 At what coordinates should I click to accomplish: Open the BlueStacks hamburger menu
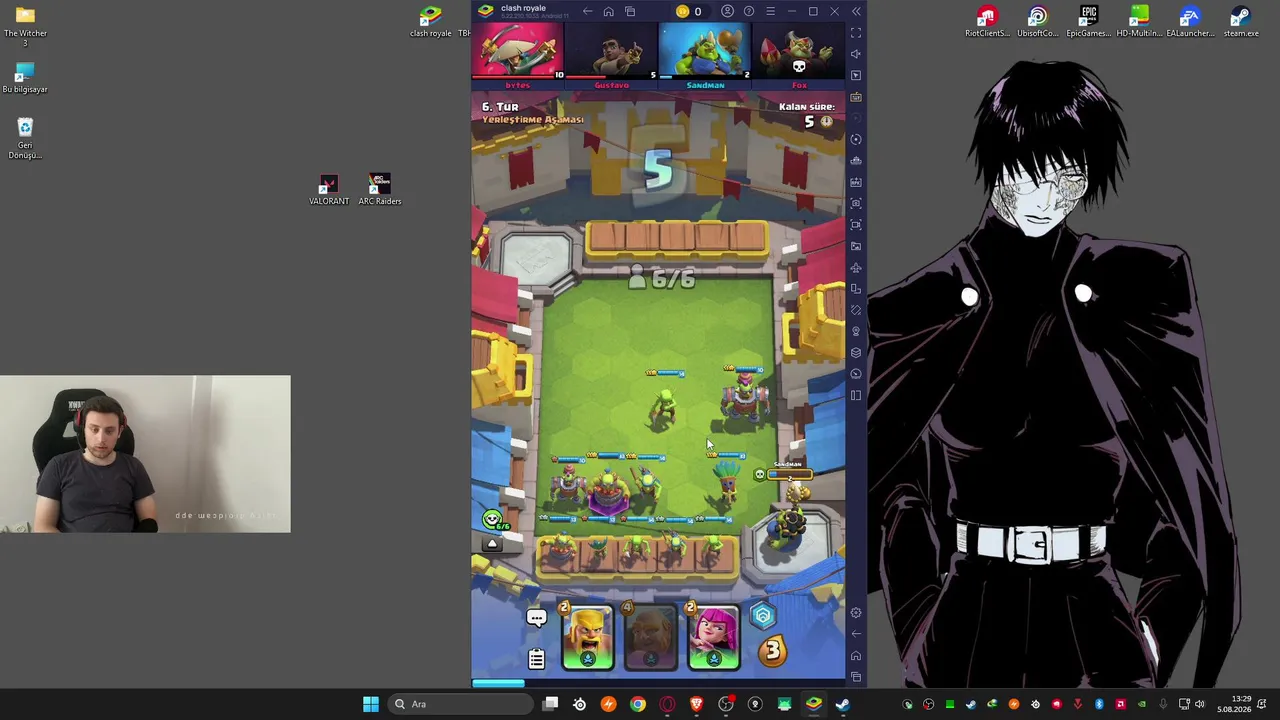770,12
